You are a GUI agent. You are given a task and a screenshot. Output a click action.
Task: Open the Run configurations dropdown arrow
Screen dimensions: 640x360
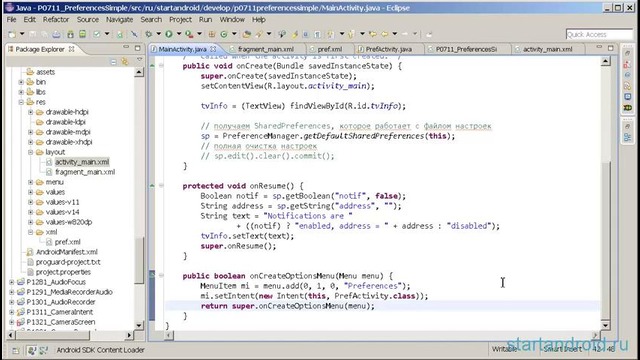coord(179,34)
